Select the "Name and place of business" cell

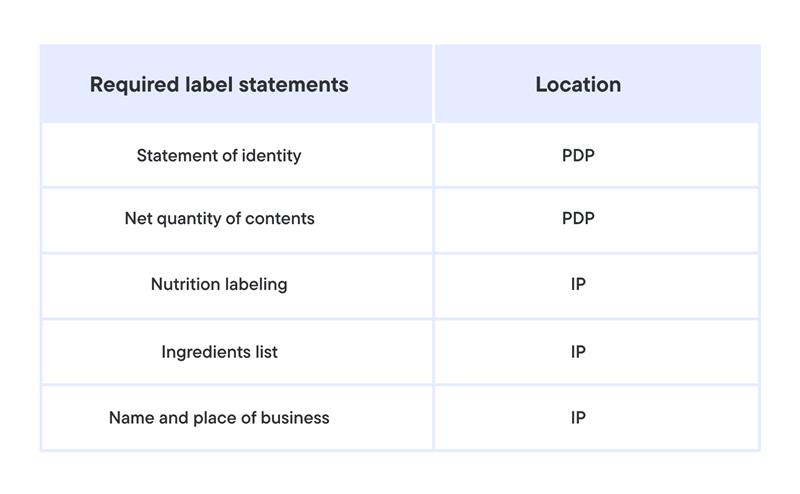click(219, 418)
